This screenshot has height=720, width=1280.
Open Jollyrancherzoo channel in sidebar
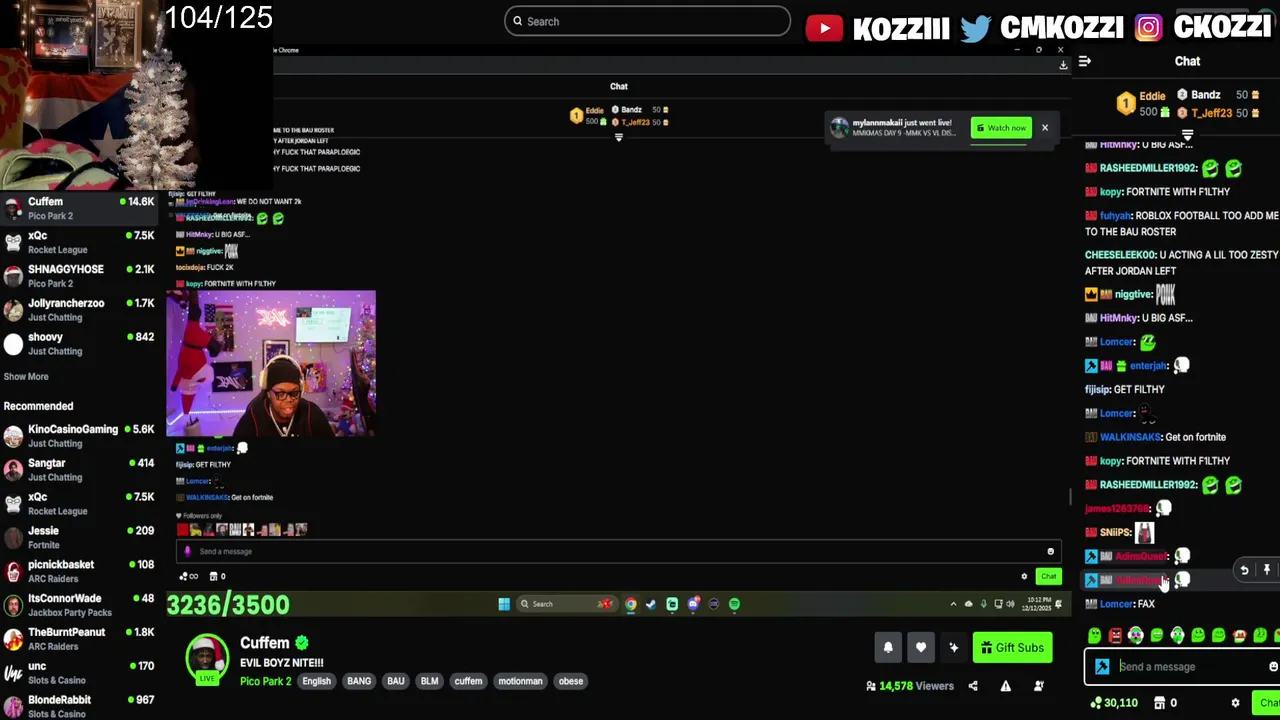[x=80, y=310]
